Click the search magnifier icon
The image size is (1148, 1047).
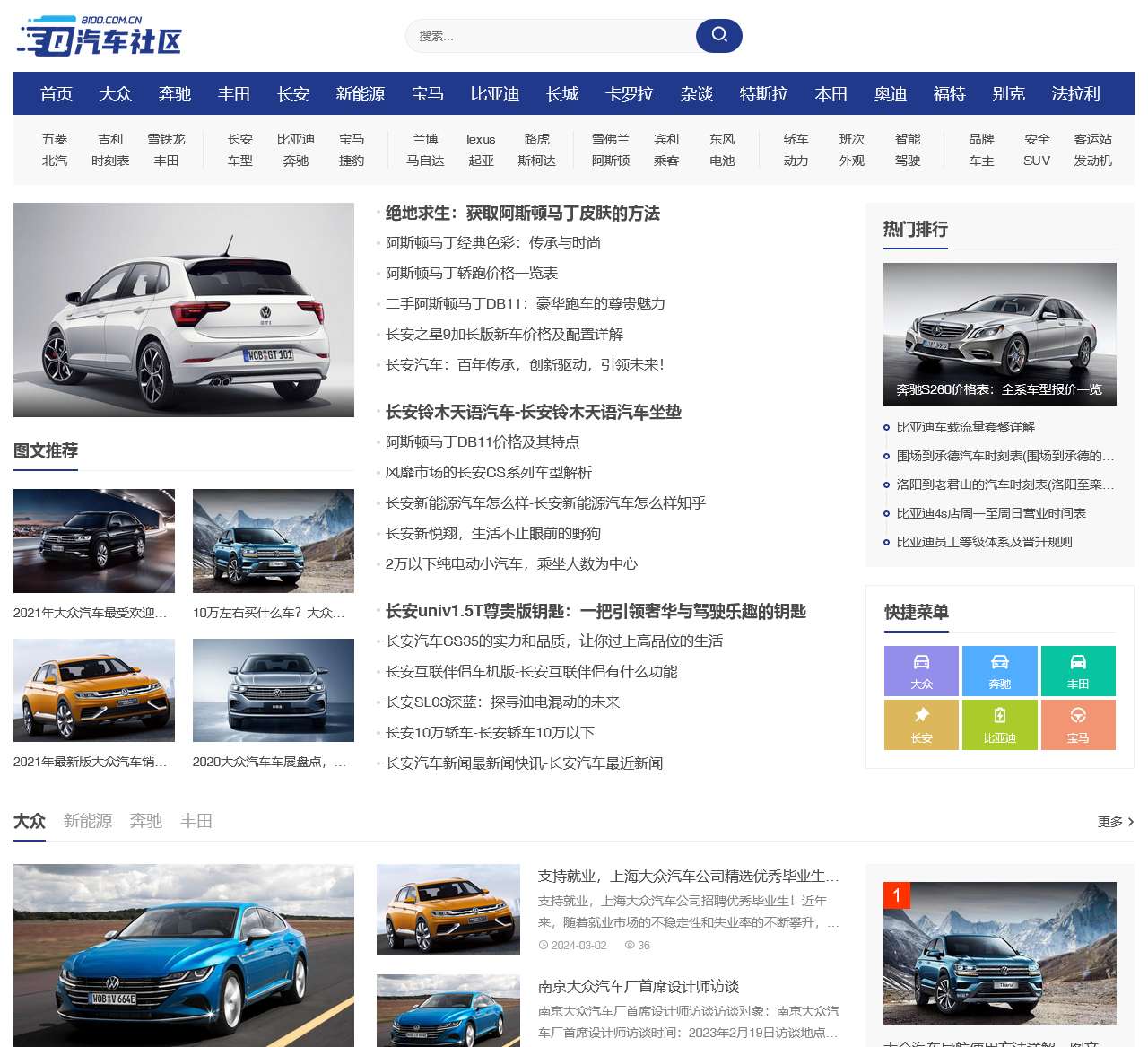coord(717,35)
